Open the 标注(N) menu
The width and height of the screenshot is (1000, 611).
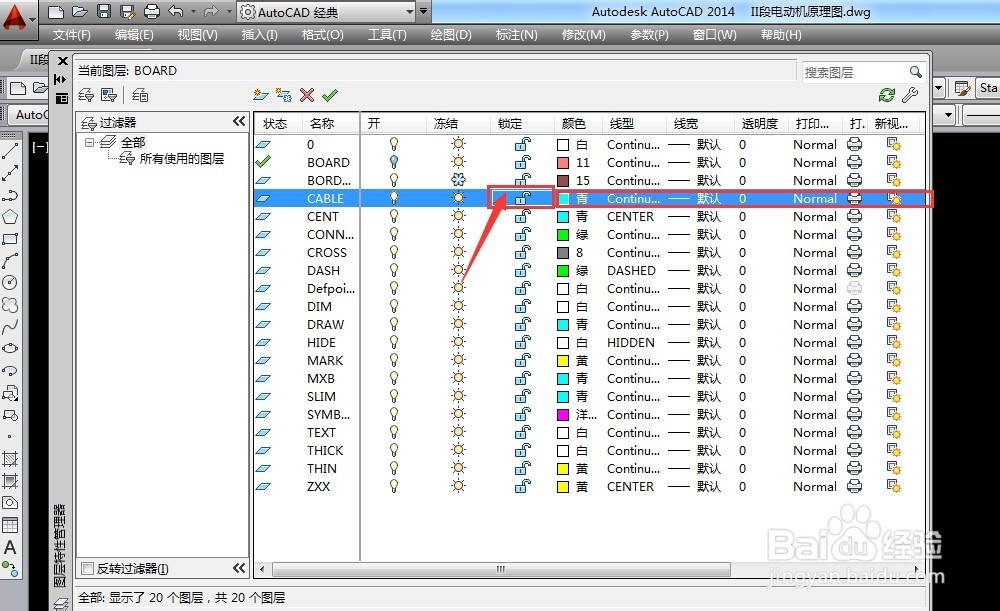tap(517, 34)
